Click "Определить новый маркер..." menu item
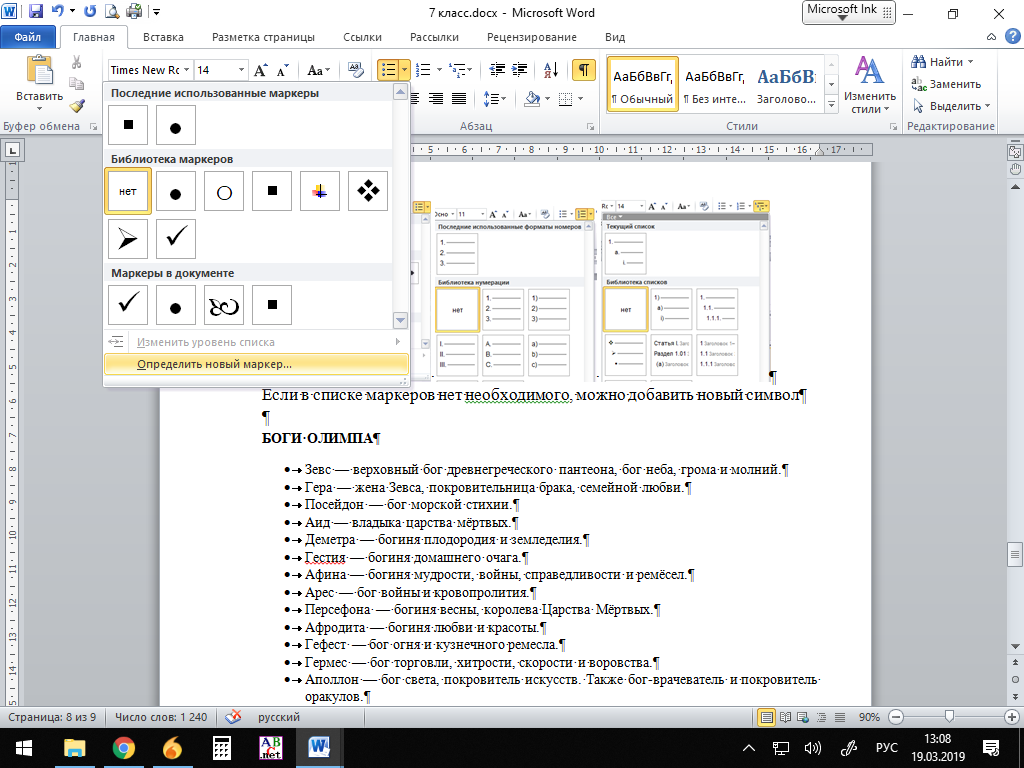Screen dimensions: 1024x768 [x=214, y=364]
